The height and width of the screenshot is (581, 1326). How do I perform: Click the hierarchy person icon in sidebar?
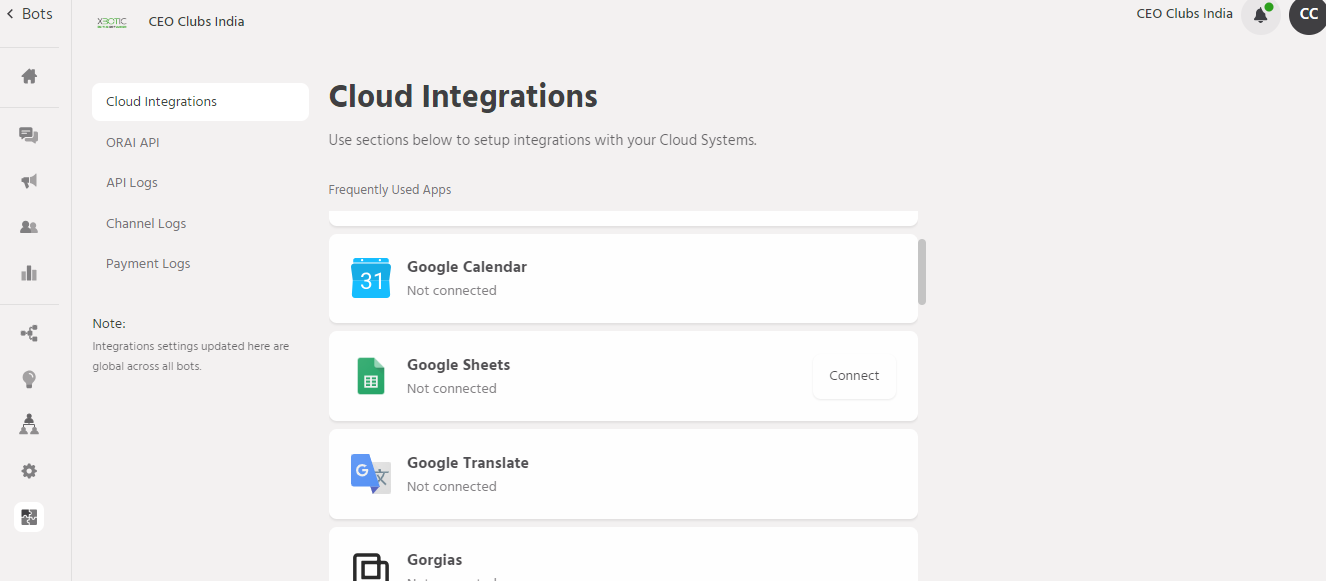click(x=29, y=425)
